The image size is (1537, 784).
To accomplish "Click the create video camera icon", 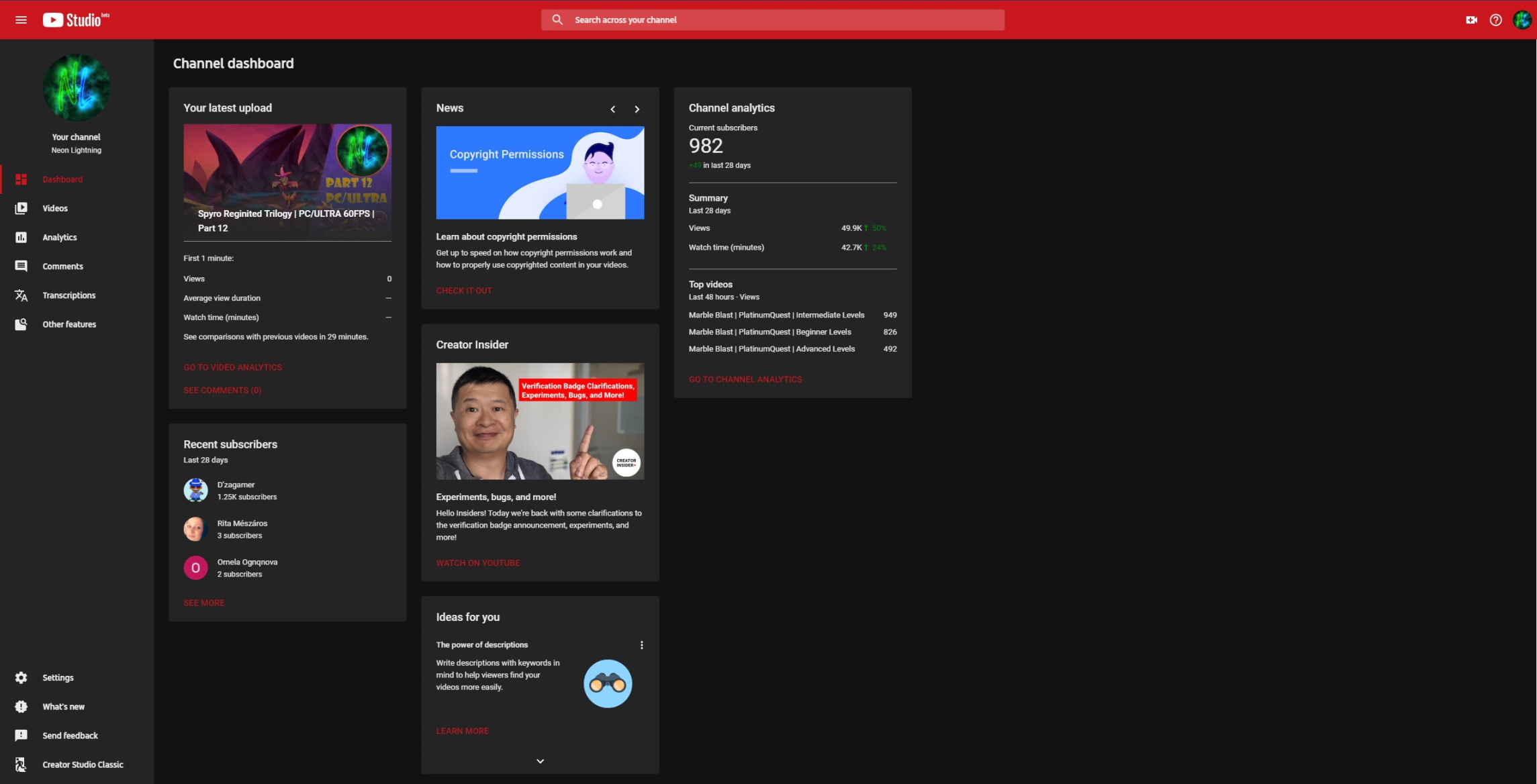I will pyautogui.click(x=1471, y=19).
